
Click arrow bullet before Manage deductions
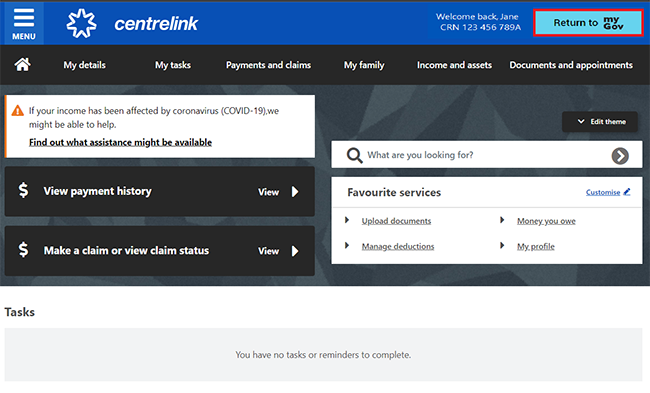click(347, 245)
